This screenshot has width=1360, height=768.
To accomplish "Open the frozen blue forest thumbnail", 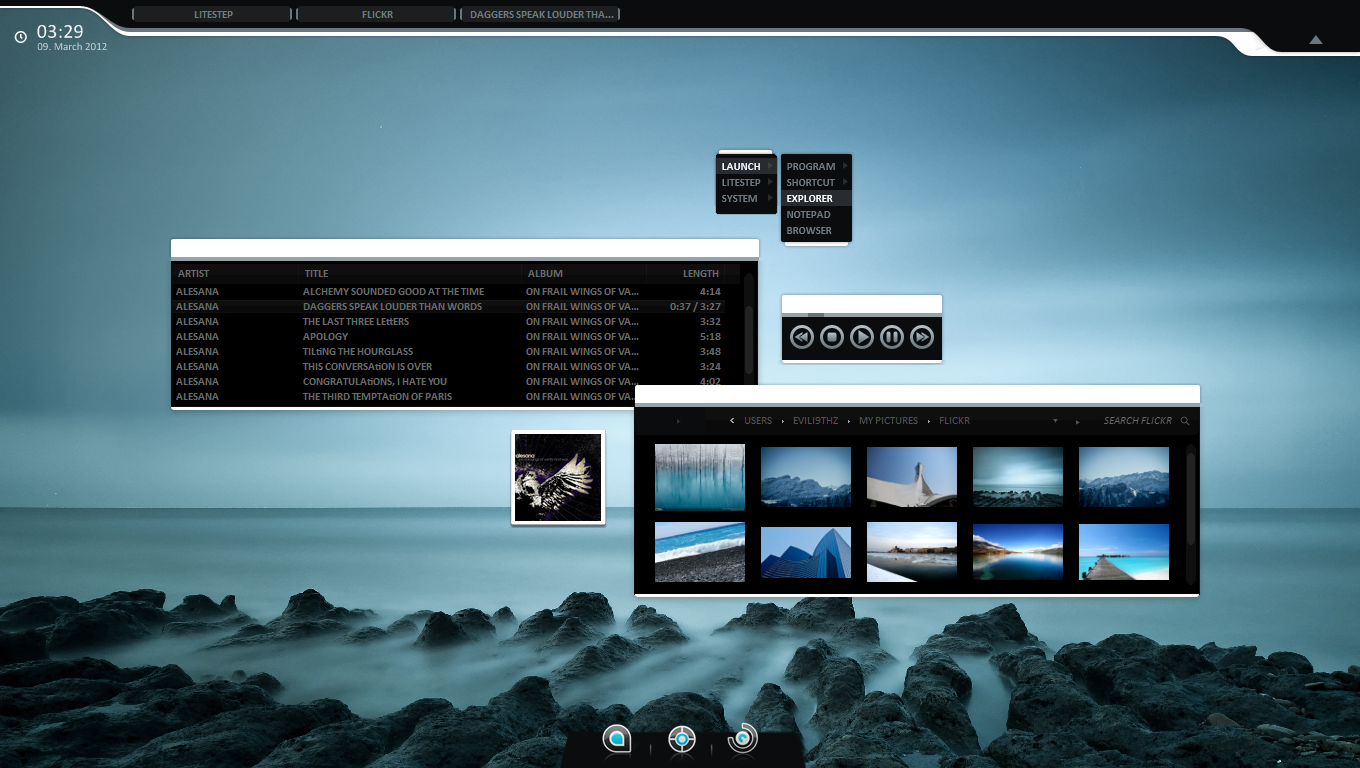I will [x=700, y=477].
